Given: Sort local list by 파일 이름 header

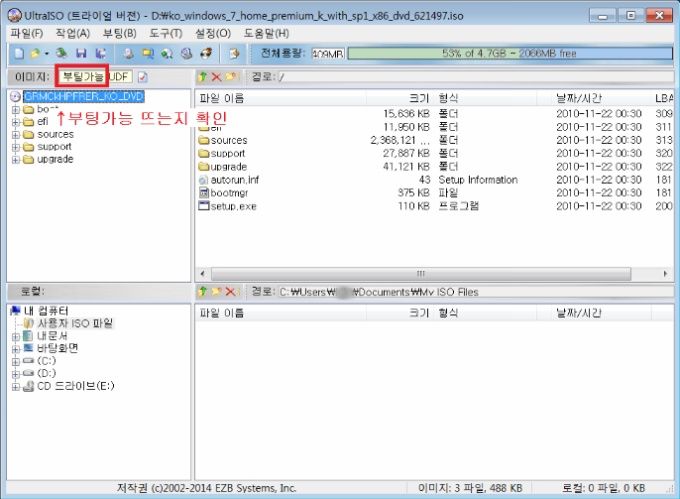Looking at the screenshot, I should pos(280,313).
